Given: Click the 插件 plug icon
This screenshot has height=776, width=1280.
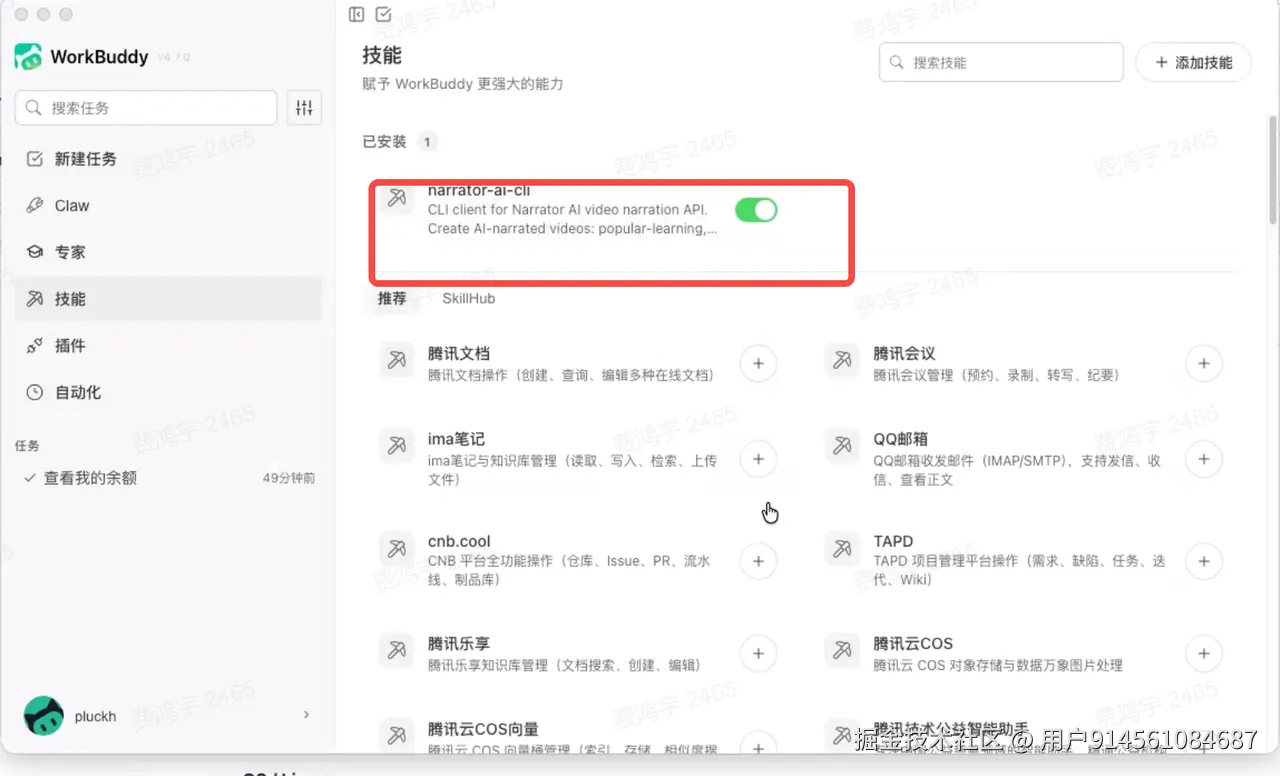Looking at the screenshot, I should pyautogui.click(x=35, y=346).
